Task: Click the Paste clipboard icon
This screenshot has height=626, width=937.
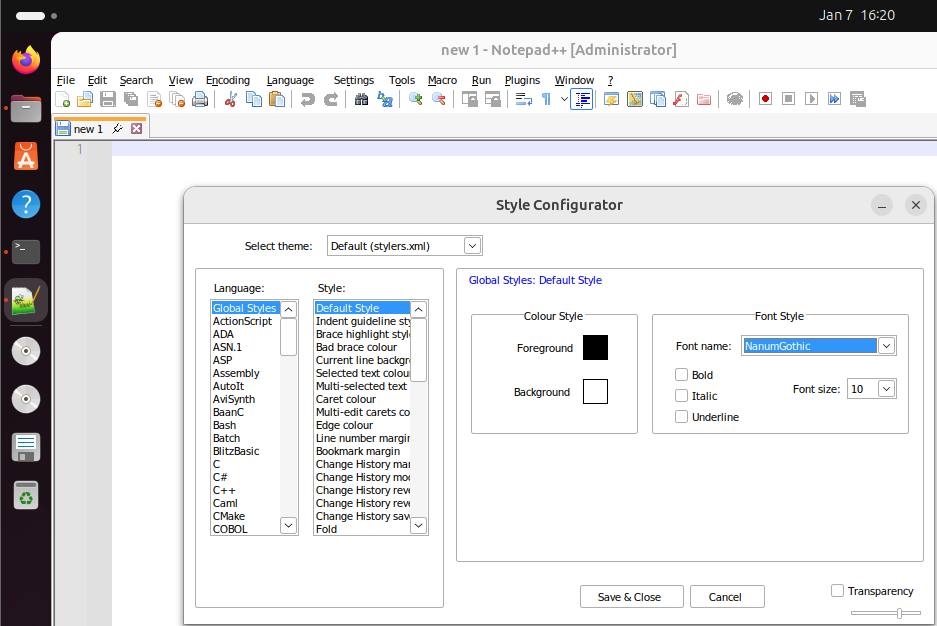Action: (x=277, y=99)
